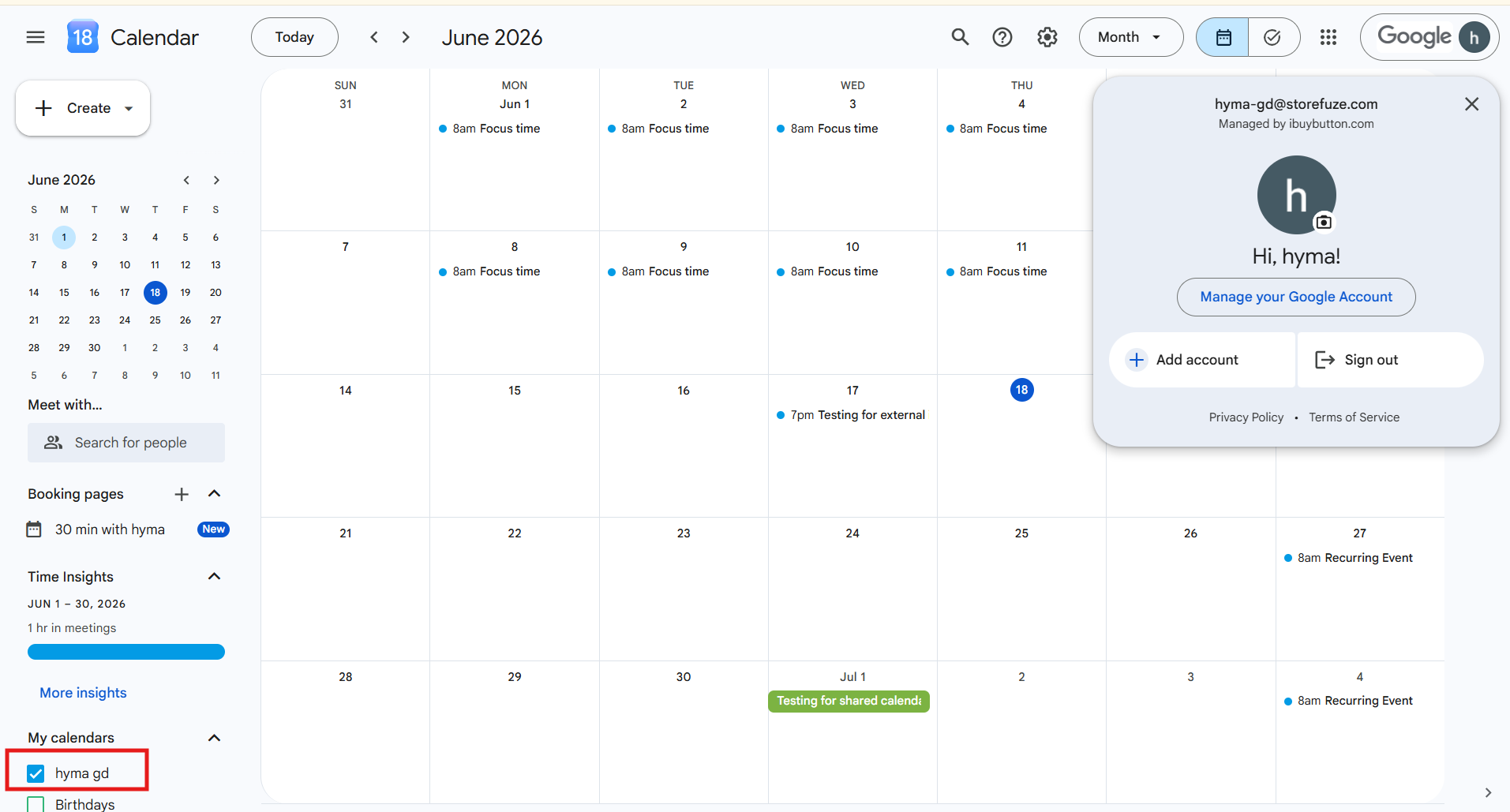Go to next month with top arrow
This screenshot has height=812, width=1510.
click(x=406, y=37)
